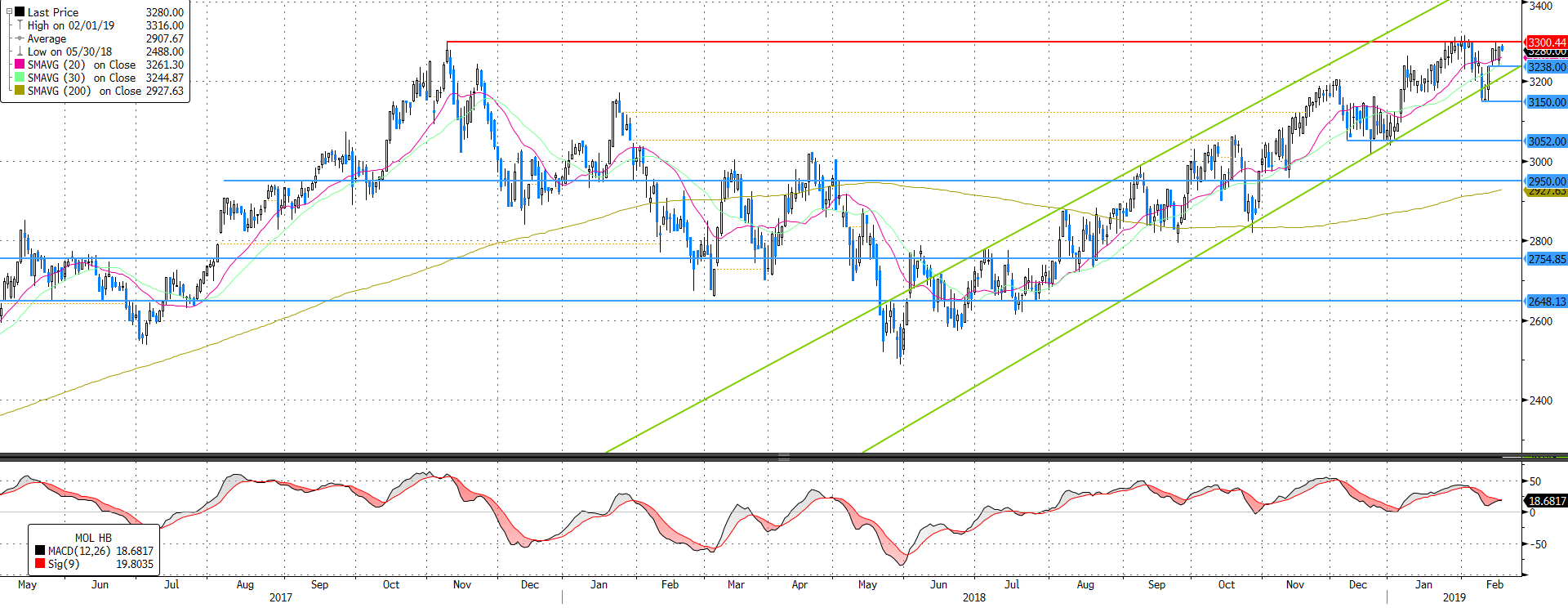Select 'Low on 05/30/18' legend entry
1568x608 pixels.
coord(69,51)
